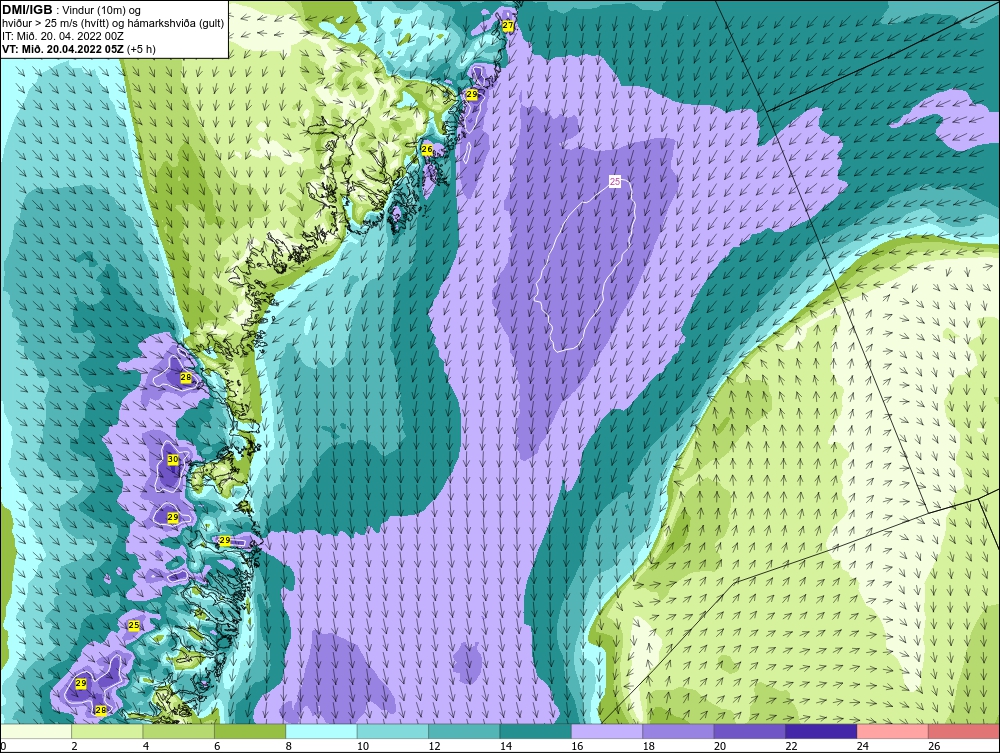The height and width of the screenshot is (753, 1000).
Task: Click the DMI/IGB title text
Action: click(x=27, y=10)
